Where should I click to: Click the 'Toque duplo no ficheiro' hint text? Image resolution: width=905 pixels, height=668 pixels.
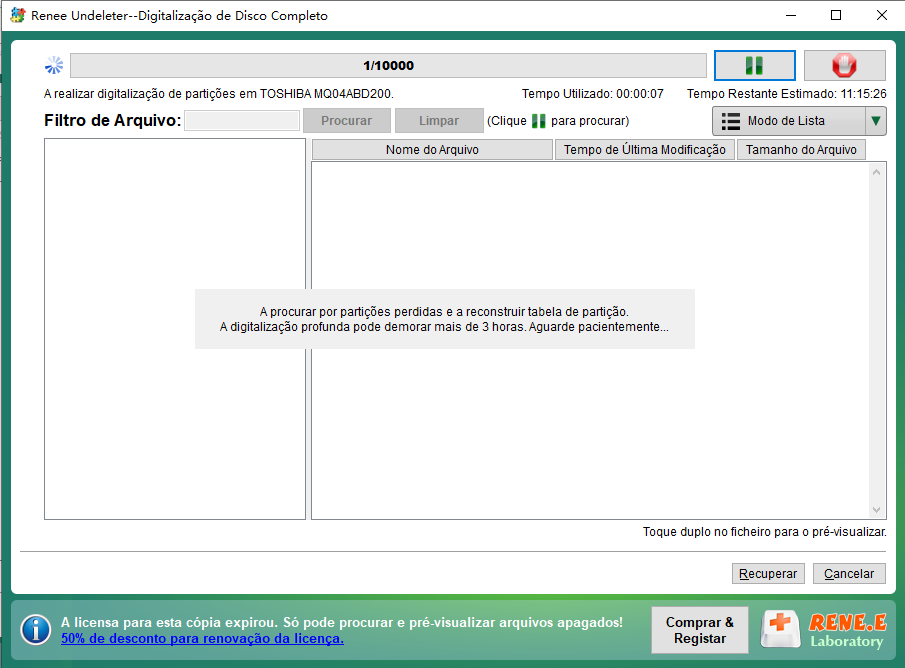coord(765,532)
